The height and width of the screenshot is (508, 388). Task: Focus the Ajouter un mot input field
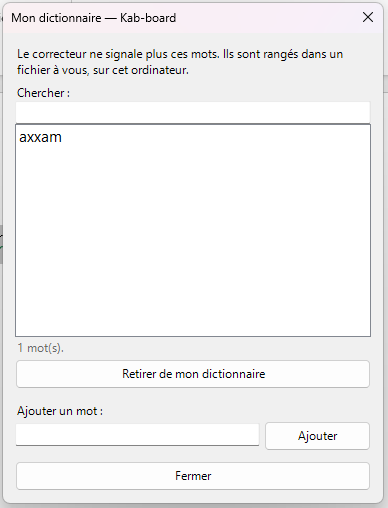tap(137, 435)
